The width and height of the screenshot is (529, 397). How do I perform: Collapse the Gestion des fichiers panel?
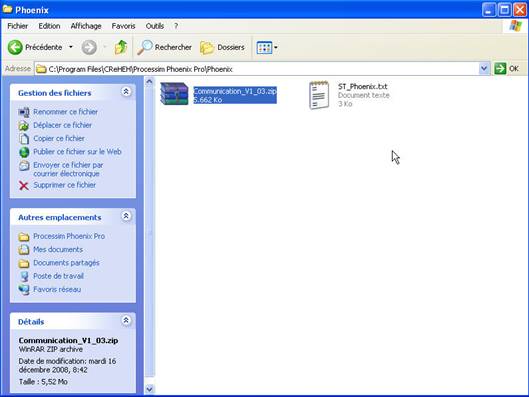click(126, 92)
